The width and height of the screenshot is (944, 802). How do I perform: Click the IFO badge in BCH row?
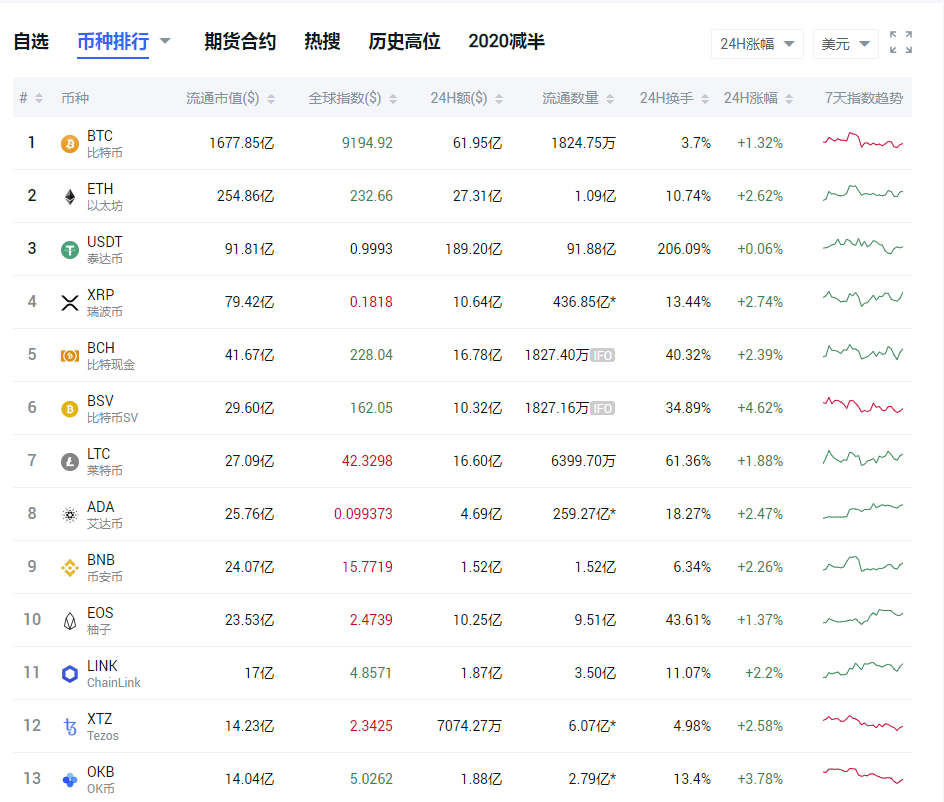coord(603,356)
